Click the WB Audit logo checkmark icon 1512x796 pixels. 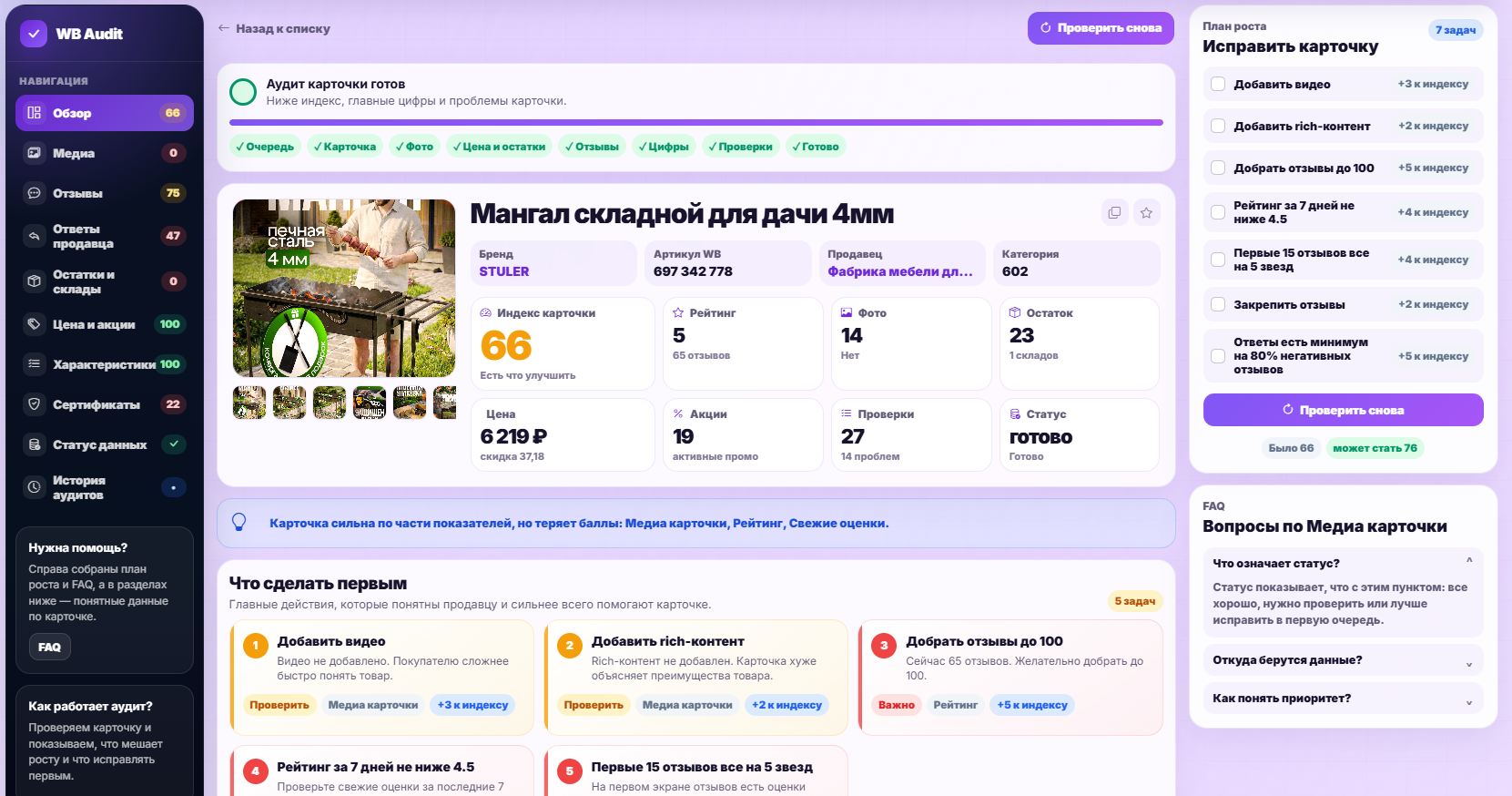[34, 34]
